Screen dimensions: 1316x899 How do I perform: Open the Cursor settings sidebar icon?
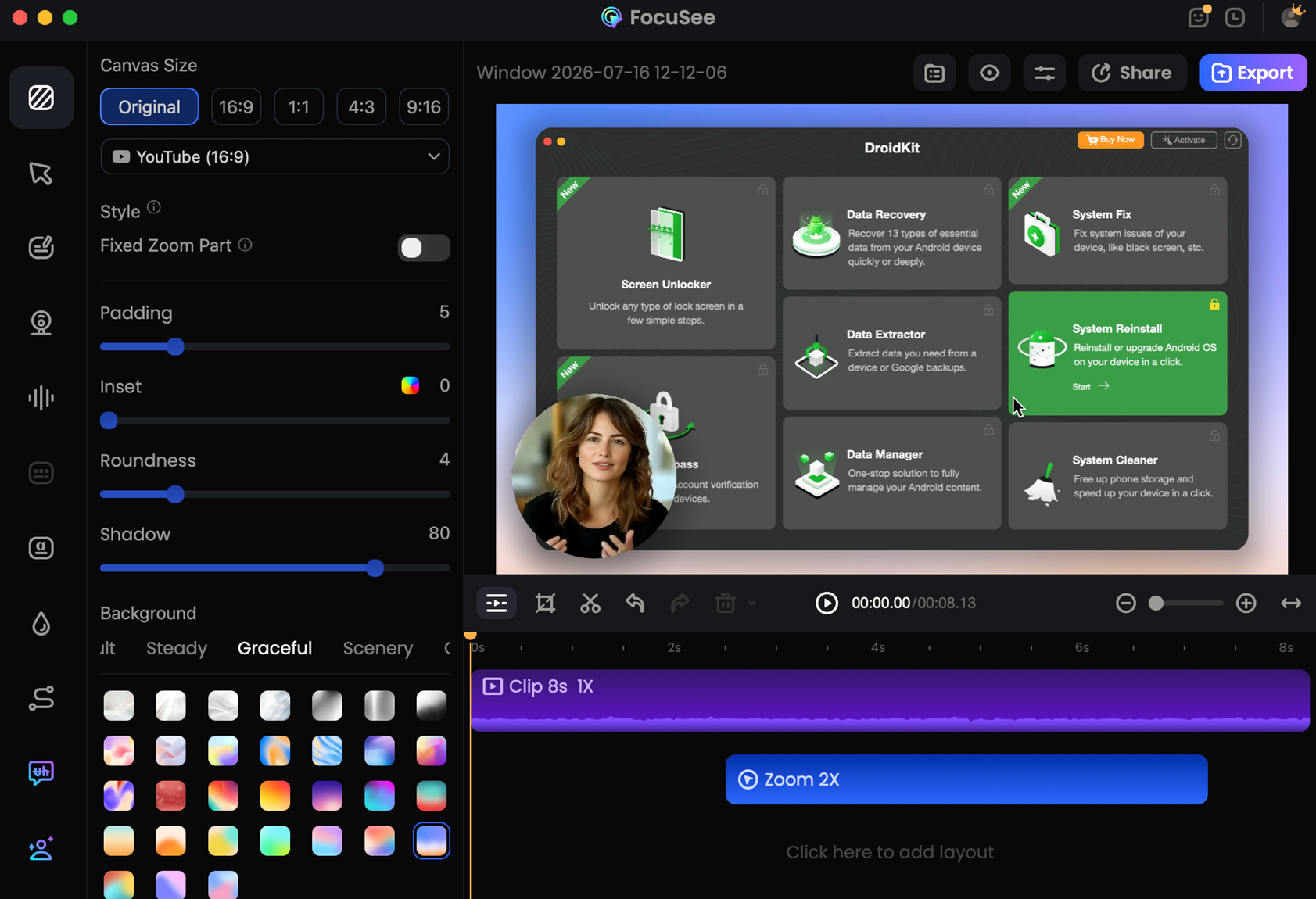pyautogui.click(x=41, y=173)
